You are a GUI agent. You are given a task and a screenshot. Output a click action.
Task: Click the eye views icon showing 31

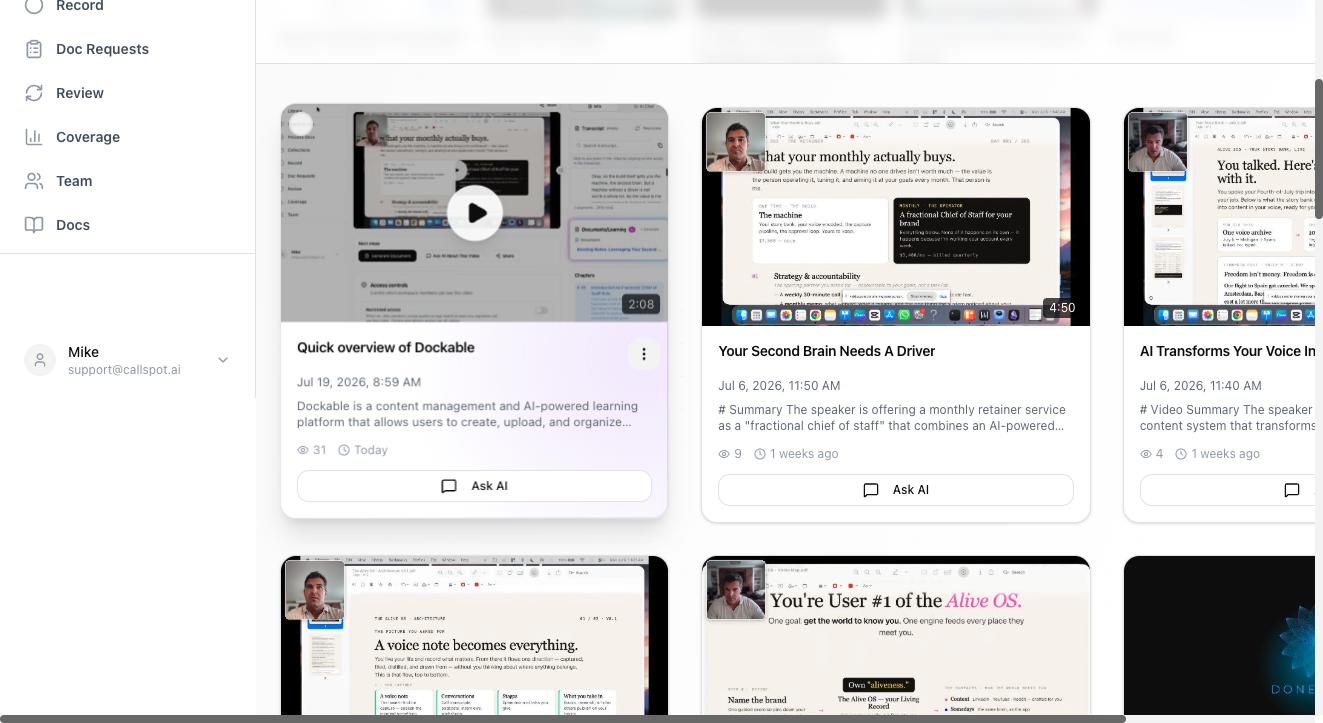click(x=303, y=450)
